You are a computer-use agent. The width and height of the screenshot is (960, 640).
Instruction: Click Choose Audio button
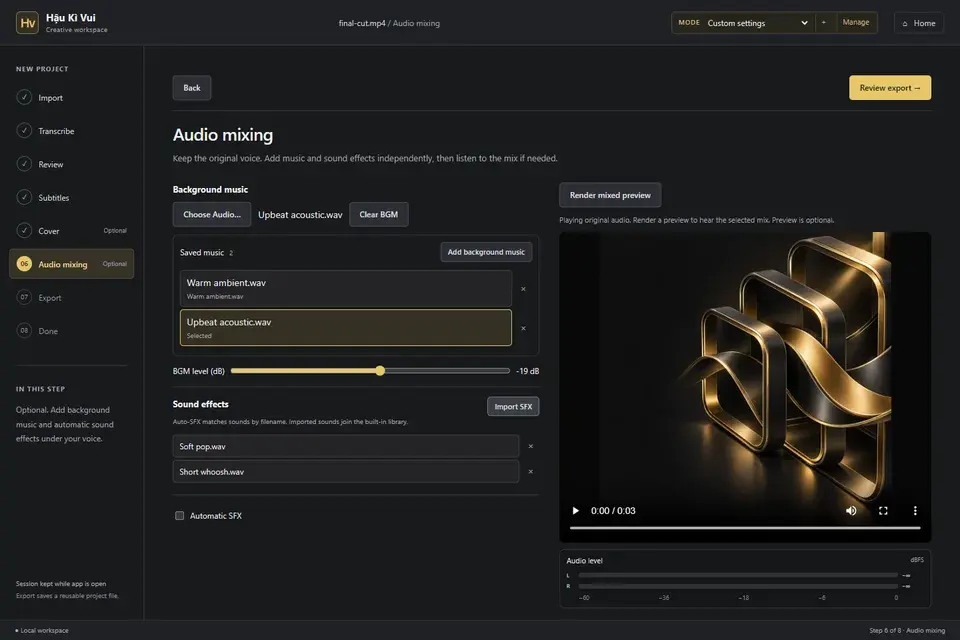tap(212, 214)
